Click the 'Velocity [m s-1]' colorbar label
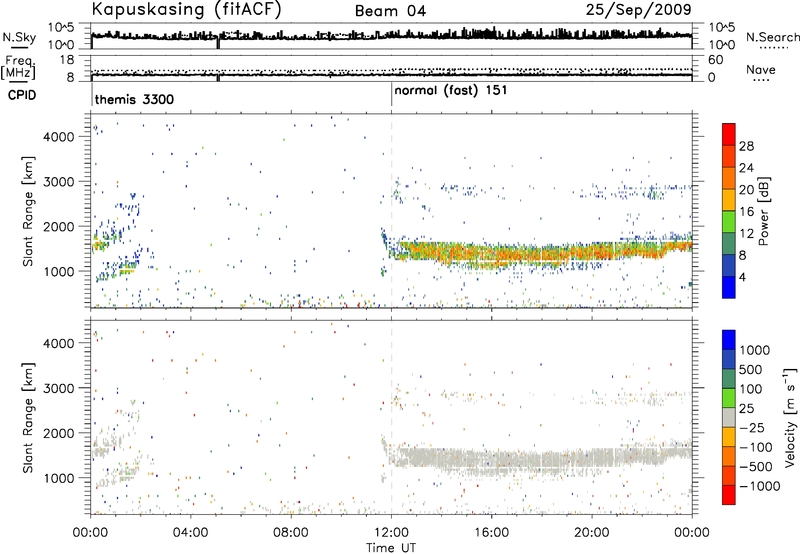Screen dimensions: 800x554 790,417
